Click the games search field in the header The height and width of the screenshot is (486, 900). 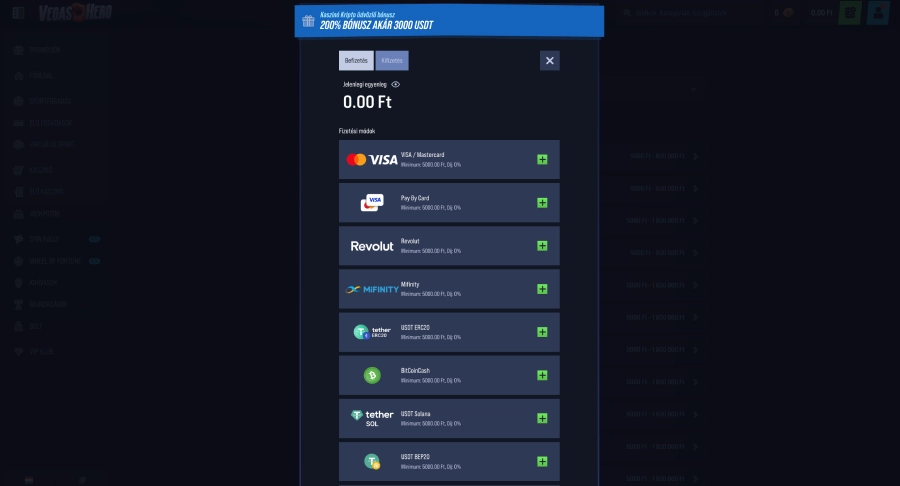(689, 13)
